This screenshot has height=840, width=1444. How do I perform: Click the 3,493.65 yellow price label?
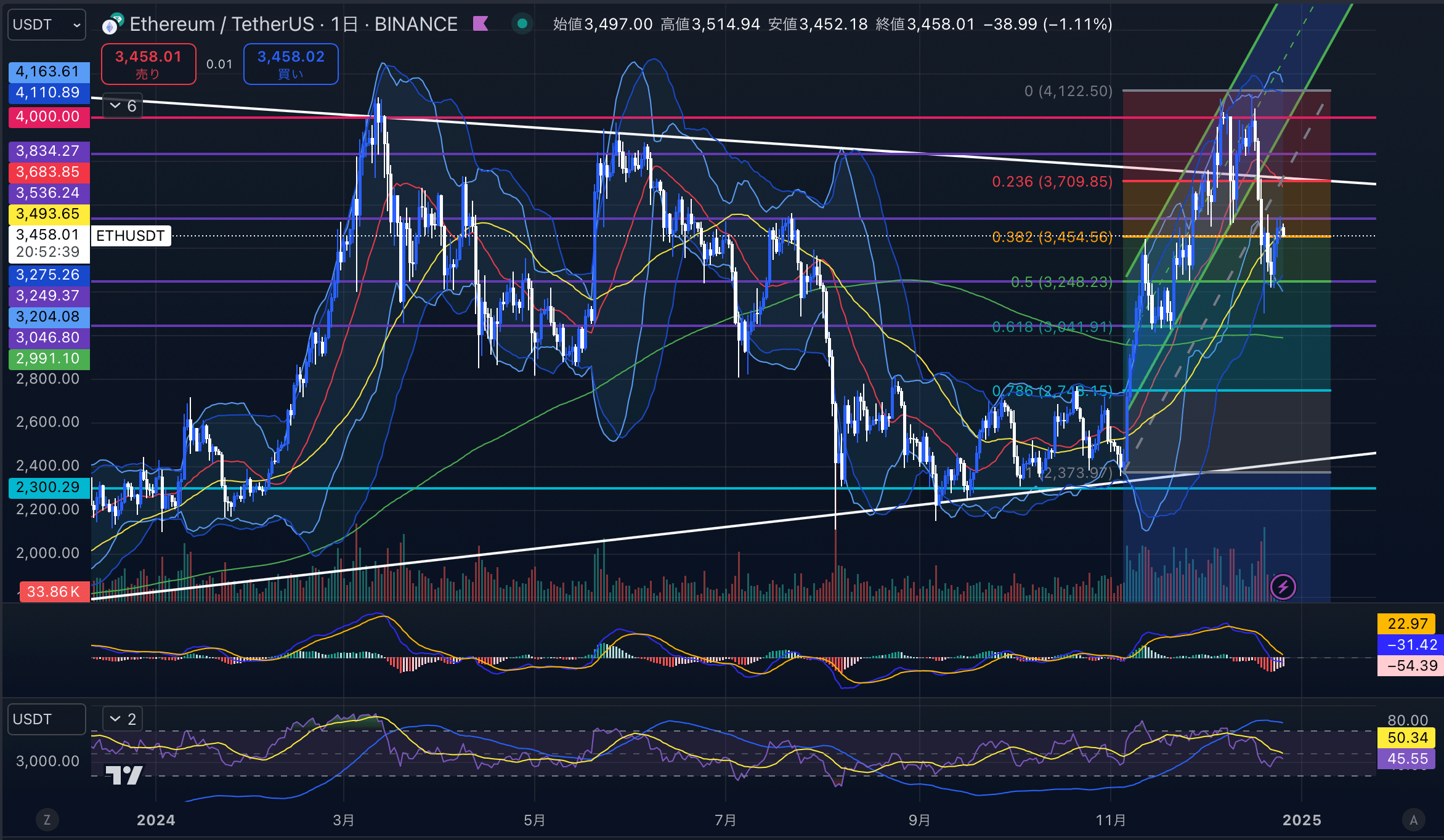49,214
